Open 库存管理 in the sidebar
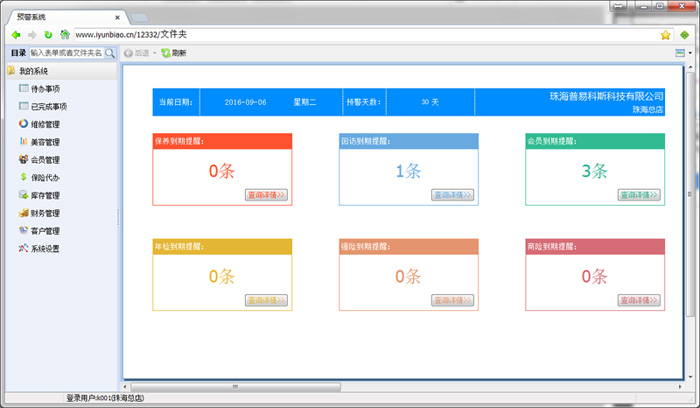This screenshot has width=700, height=408. (39, 196)
